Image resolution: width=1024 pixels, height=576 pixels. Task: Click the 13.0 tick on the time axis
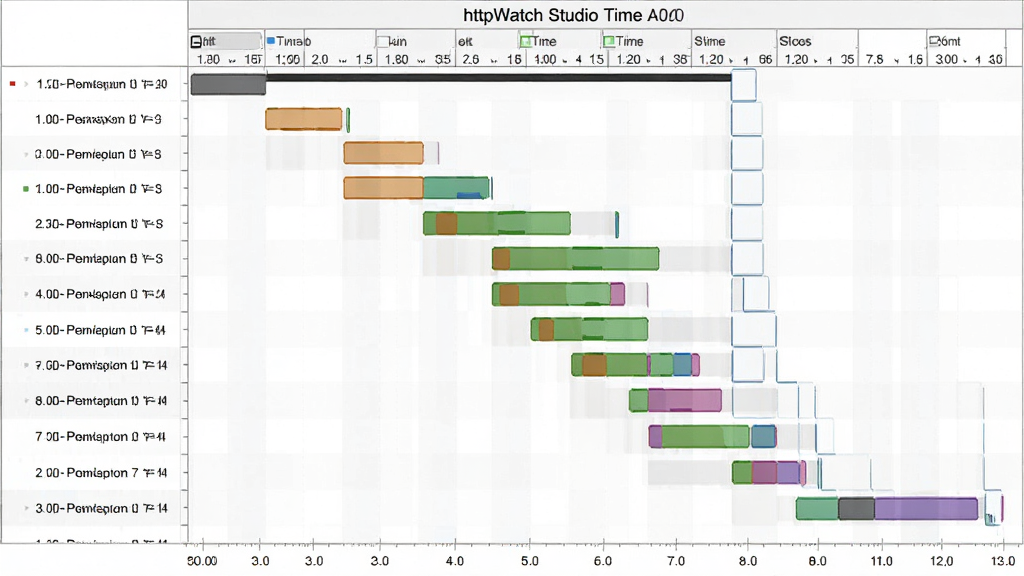(x=1003, y=561)
